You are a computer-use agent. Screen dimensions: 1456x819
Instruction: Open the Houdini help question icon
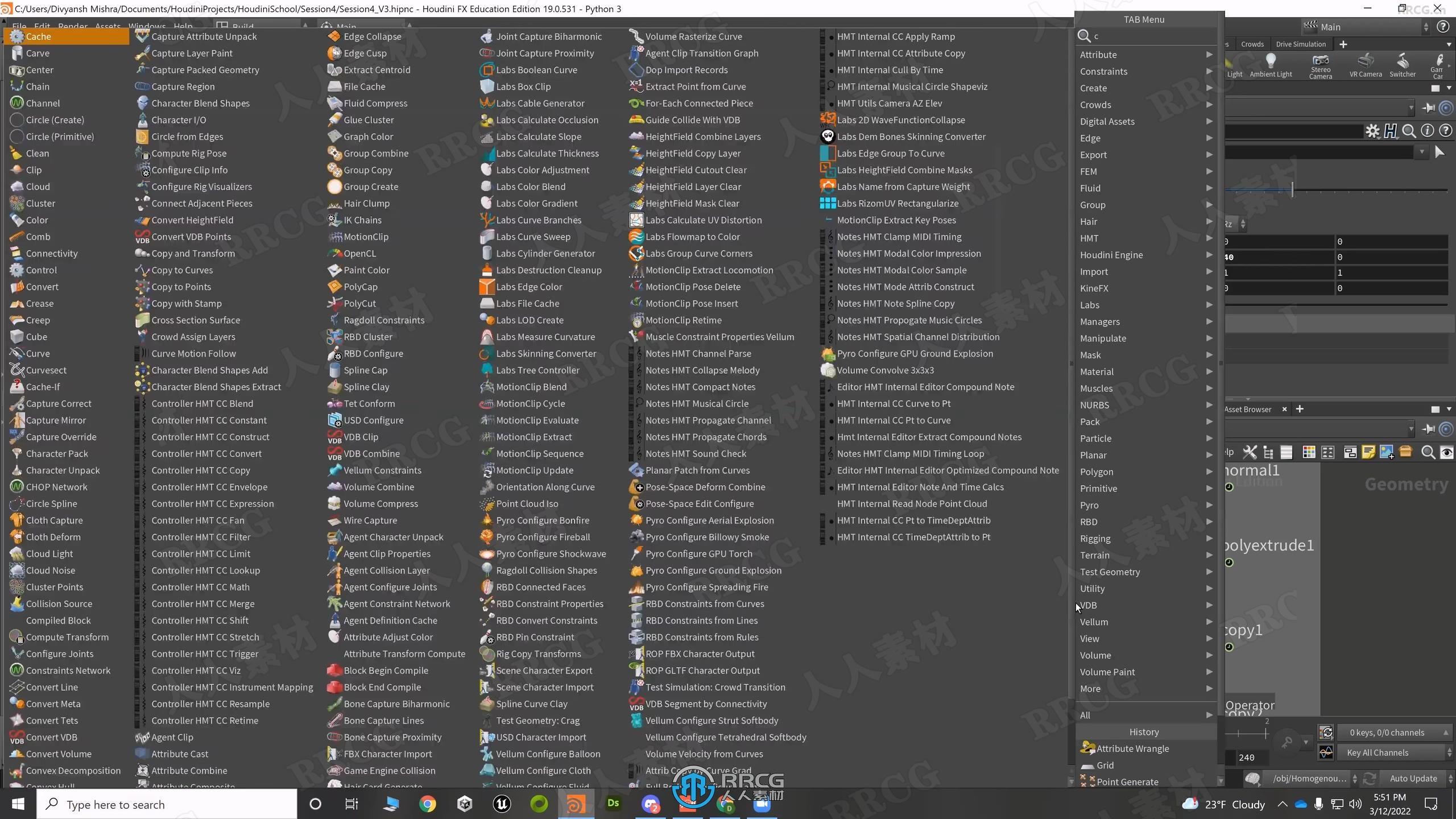[1442, 27]
